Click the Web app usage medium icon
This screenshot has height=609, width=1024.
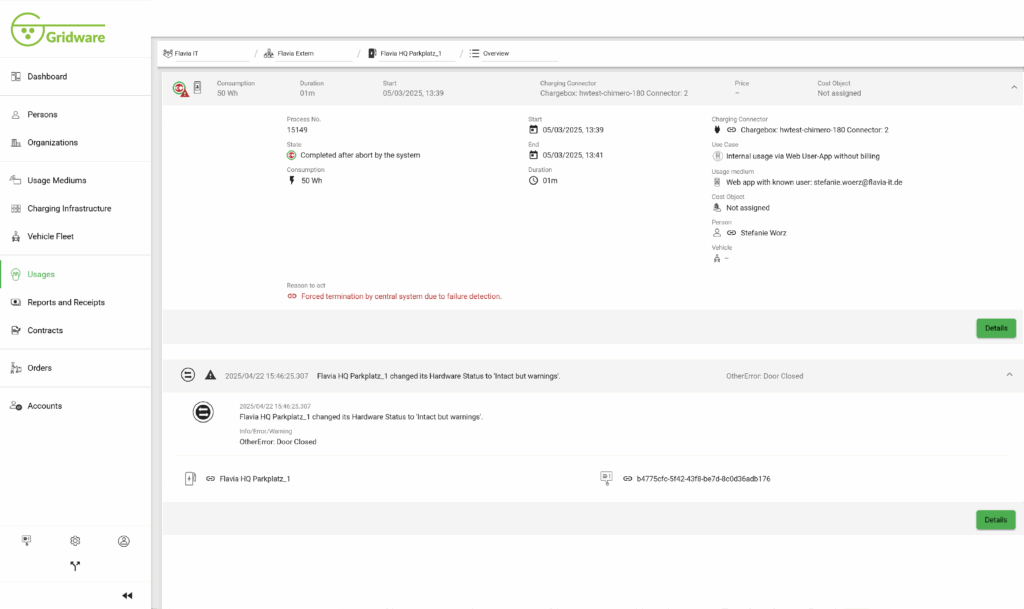717,182
